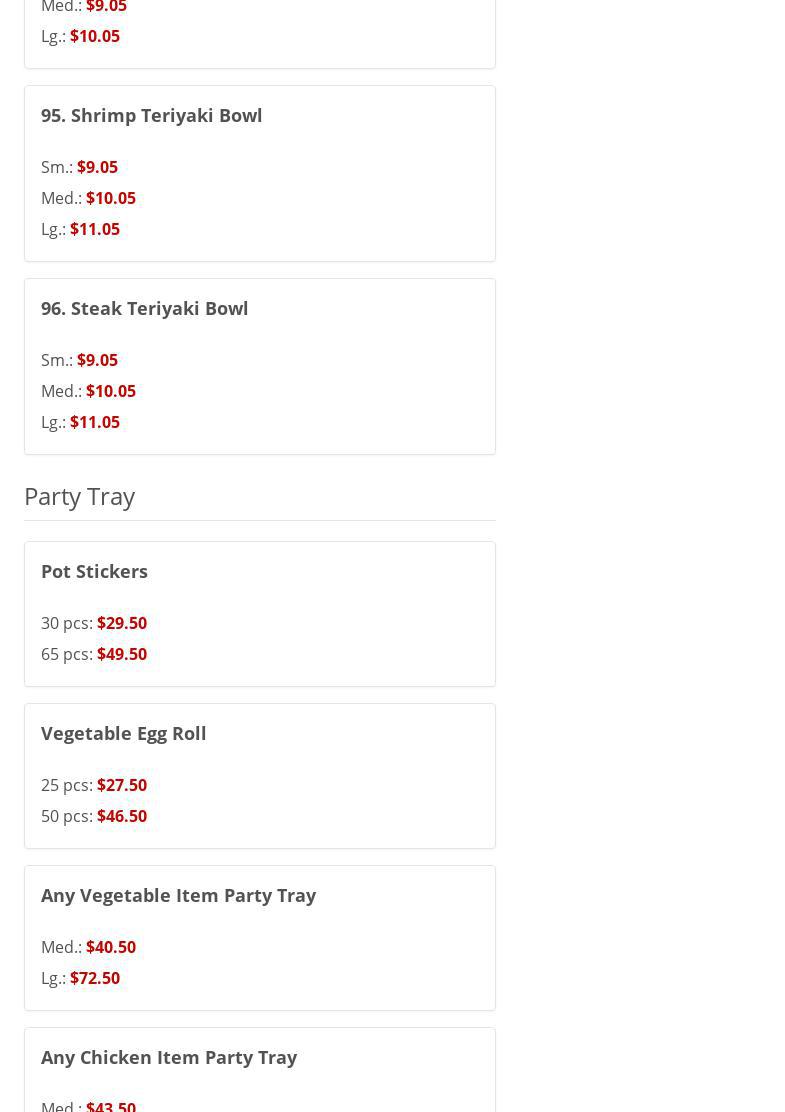785x1112 pixels.
Task: Open the Pot Stickers party tray item
Action: [94, 571]
